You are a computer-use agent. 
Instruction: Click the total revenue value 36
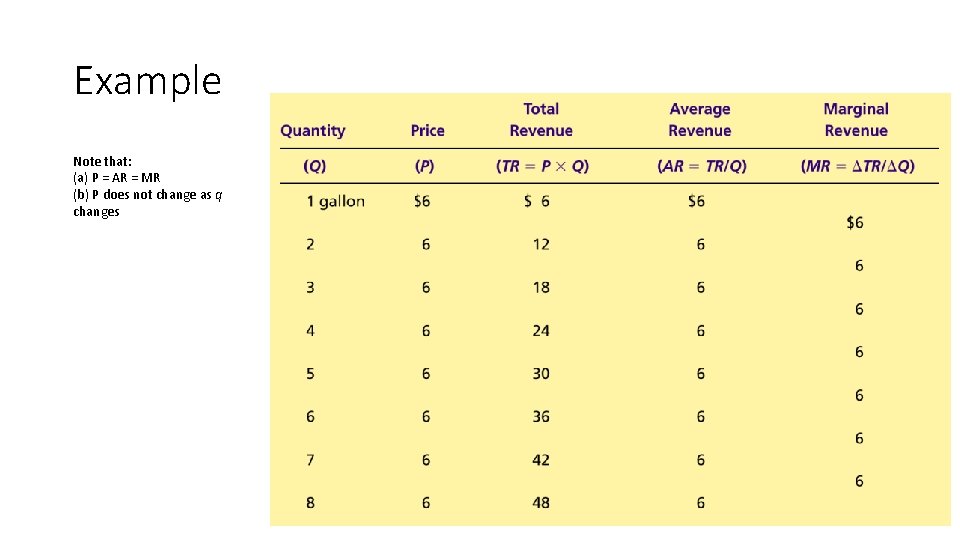click(541, 416)
